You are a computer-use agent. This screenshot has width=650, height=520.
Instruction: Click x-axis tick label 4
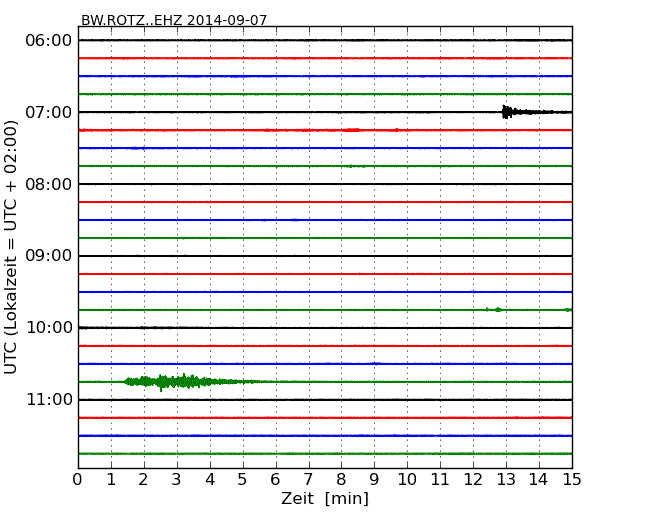[210, 480]
